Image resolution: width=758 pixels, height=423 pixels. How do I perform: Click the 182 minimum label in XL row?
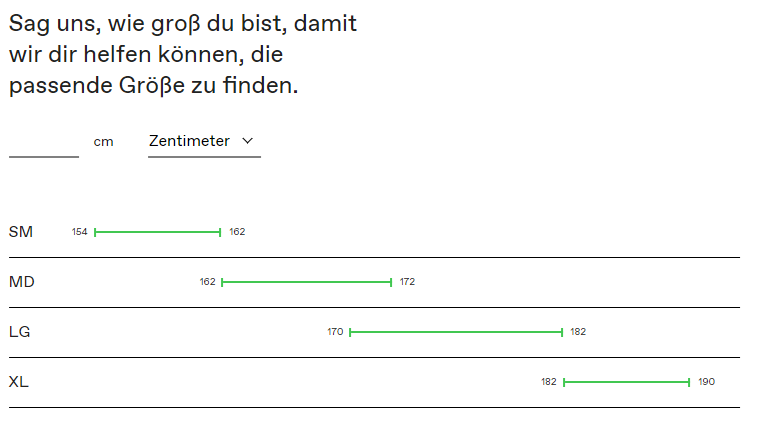pos(549,382)
